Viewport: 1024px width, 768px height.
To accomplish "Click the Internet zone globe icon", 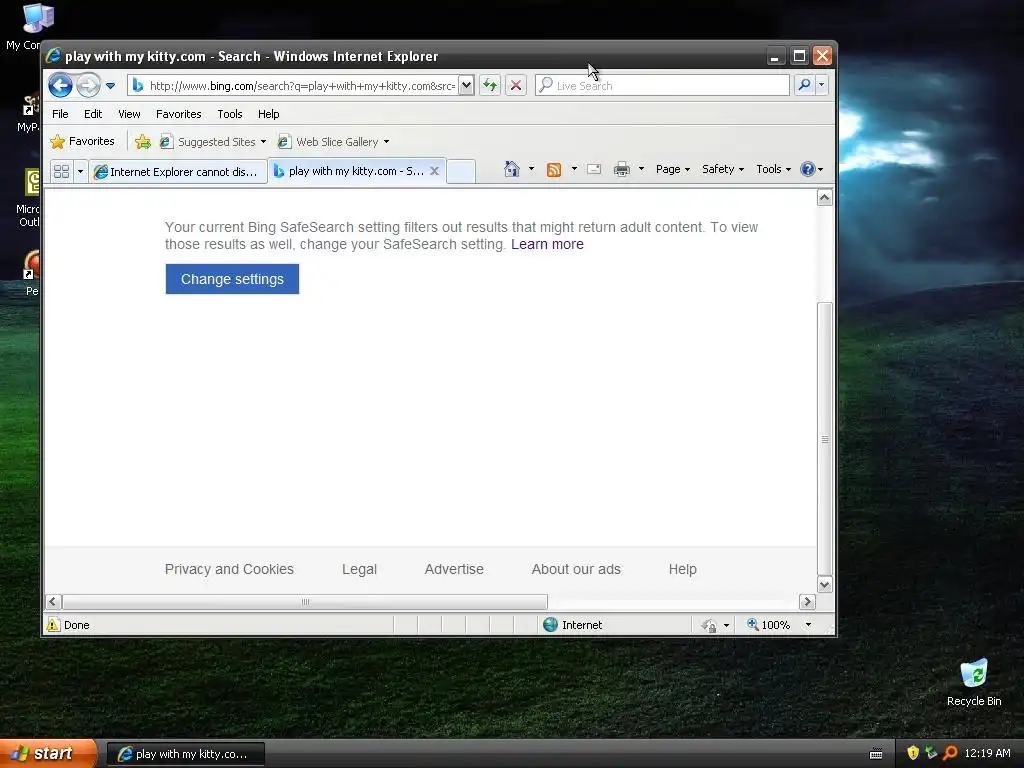I will point(551,624).
